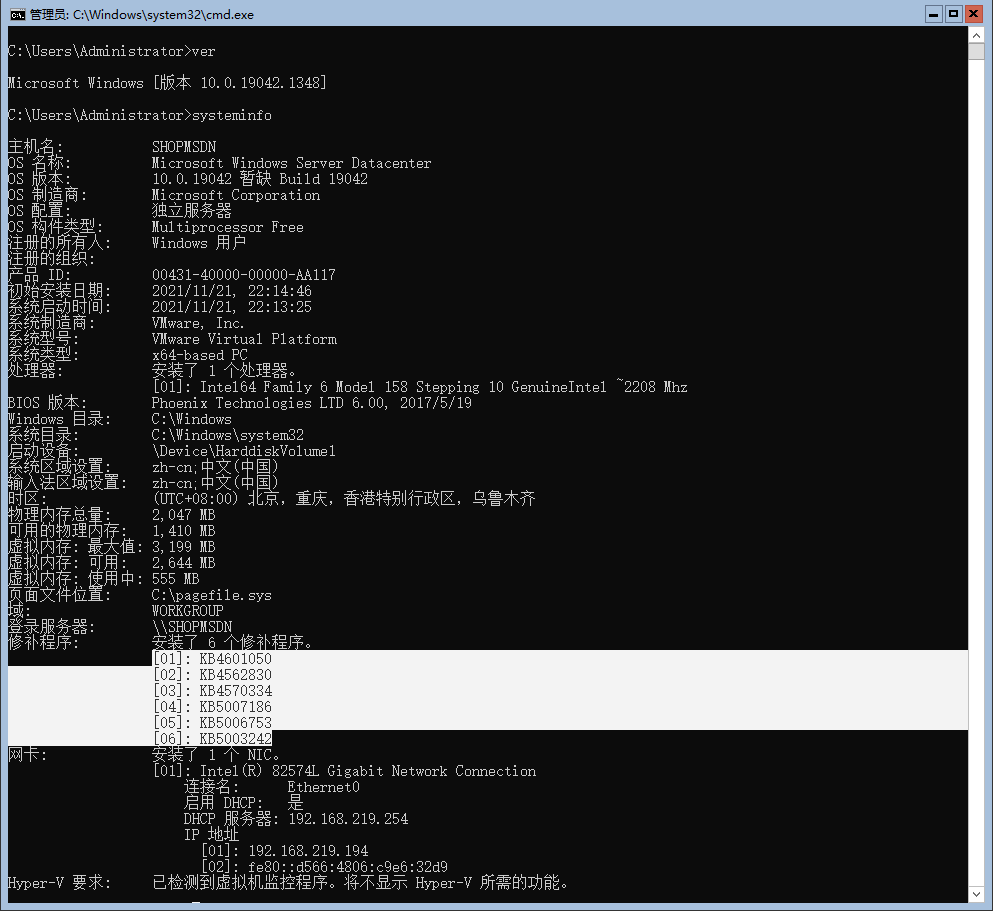The width and height of the screenshot is (993, 911).
Task: Click the 'Hyper-V 要求' label
Action: click(x=60, y=883)
